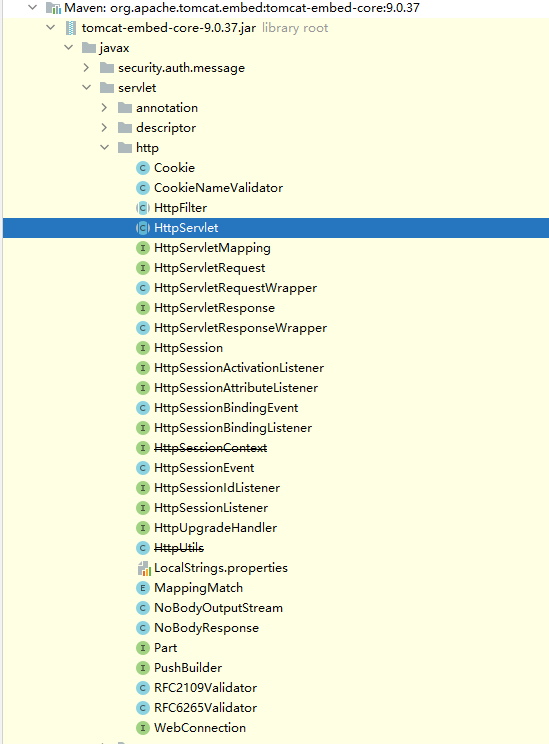Collapse the http package

coord(104,148)
